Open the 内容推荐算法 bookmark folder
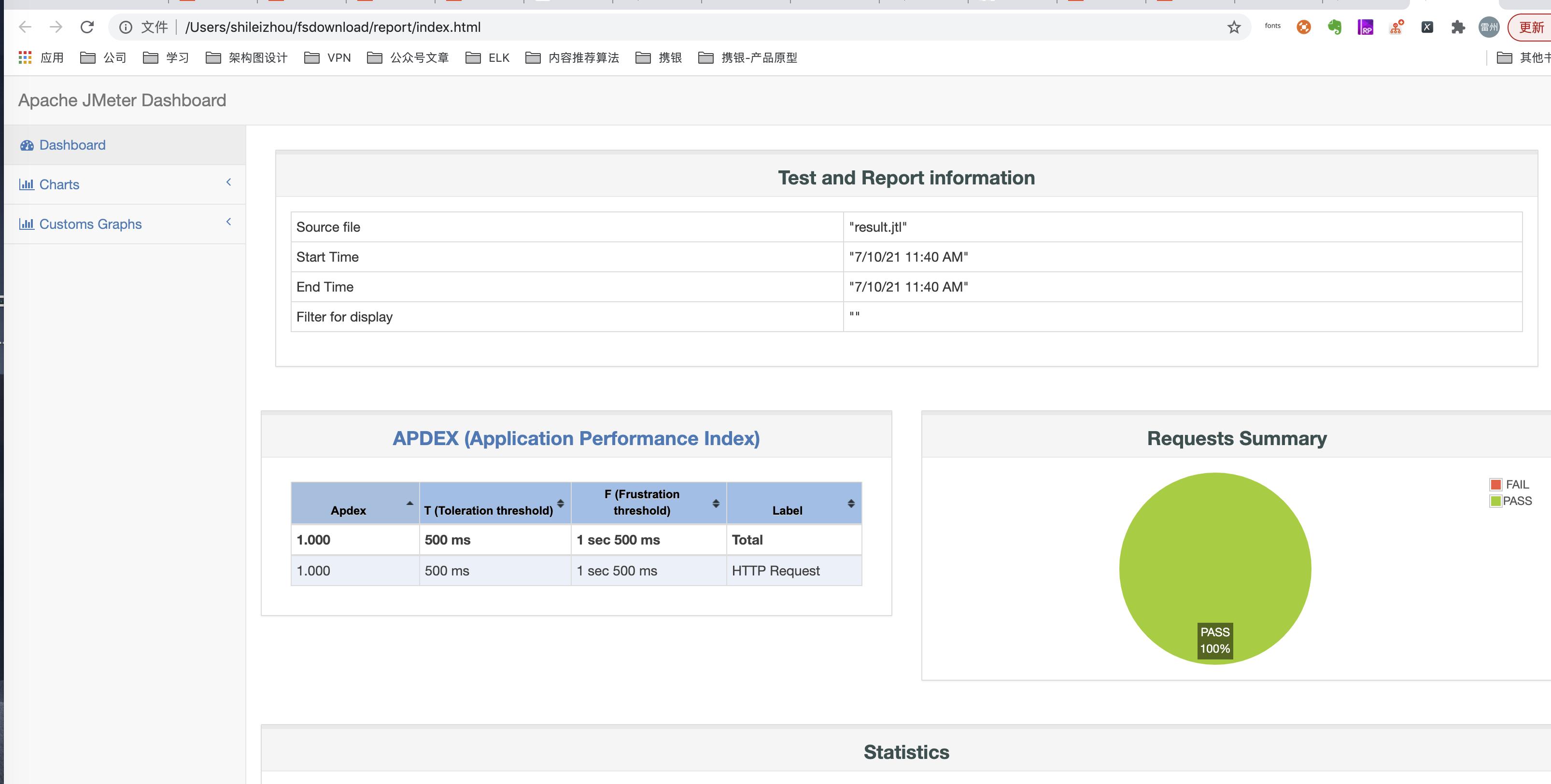The image size is (1551, 784). [x=572, y=58]
